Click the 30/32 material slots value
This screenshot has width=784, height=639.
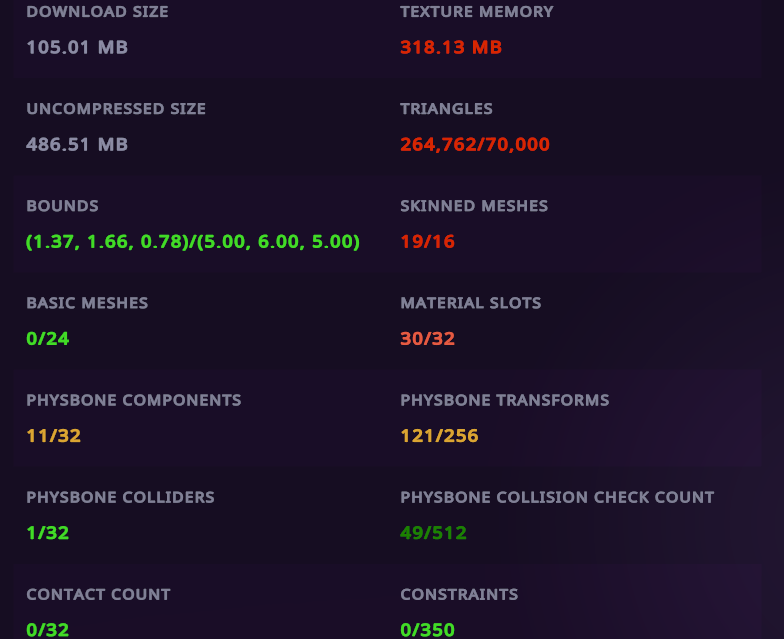click(428, 338)
